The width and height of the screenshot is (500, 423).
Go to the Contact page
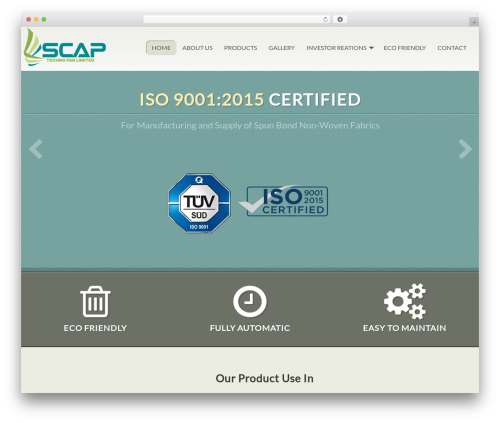(x=452, y=48)
